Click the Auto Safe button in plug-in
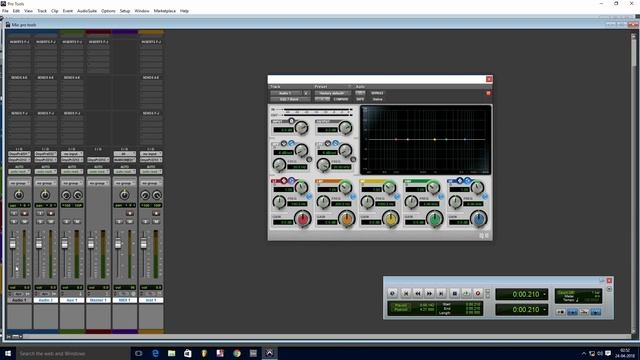640x360 pixels. pos(360,99)
